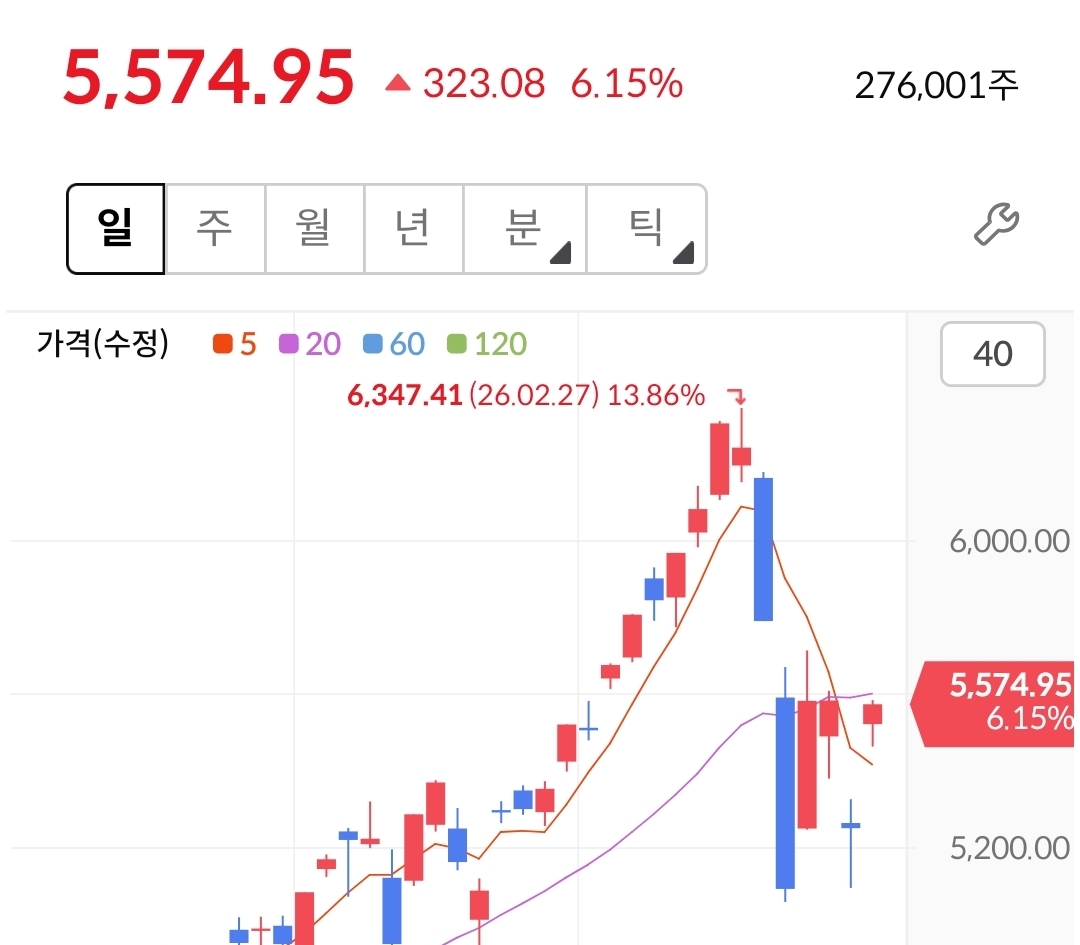Toggle the 20-day moving average legend

point(311,345)
